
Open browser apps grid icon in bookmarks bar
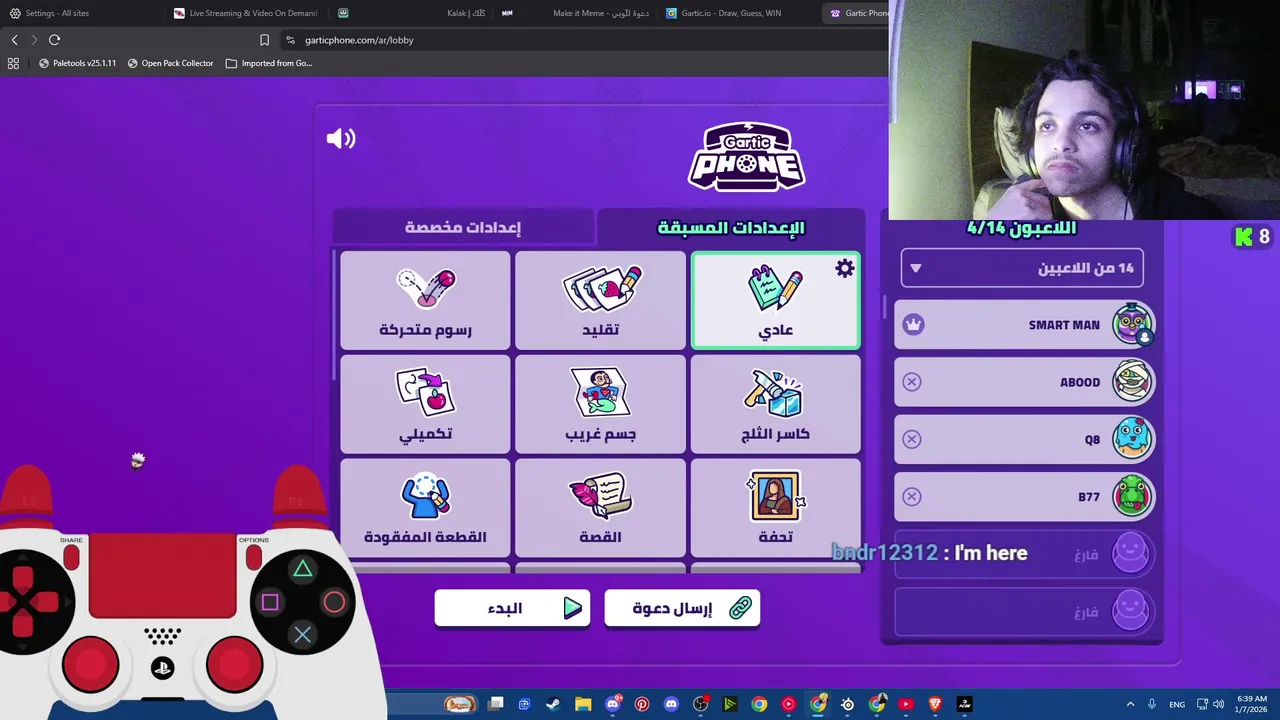[13, 63]
